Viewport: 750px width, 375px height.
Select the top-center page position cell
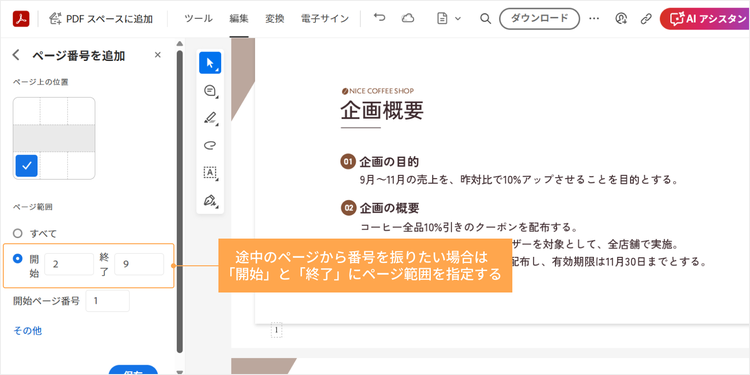point(54,111)
